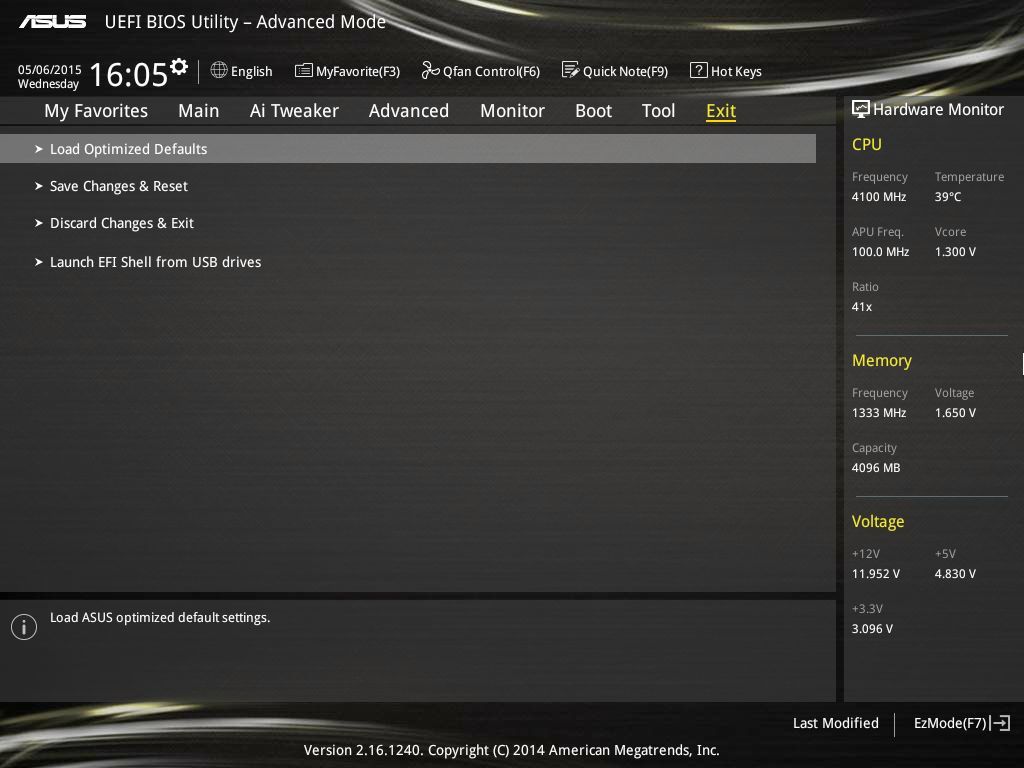
Task: Open Qfan Control(F6)
Action: coord(491,71)
